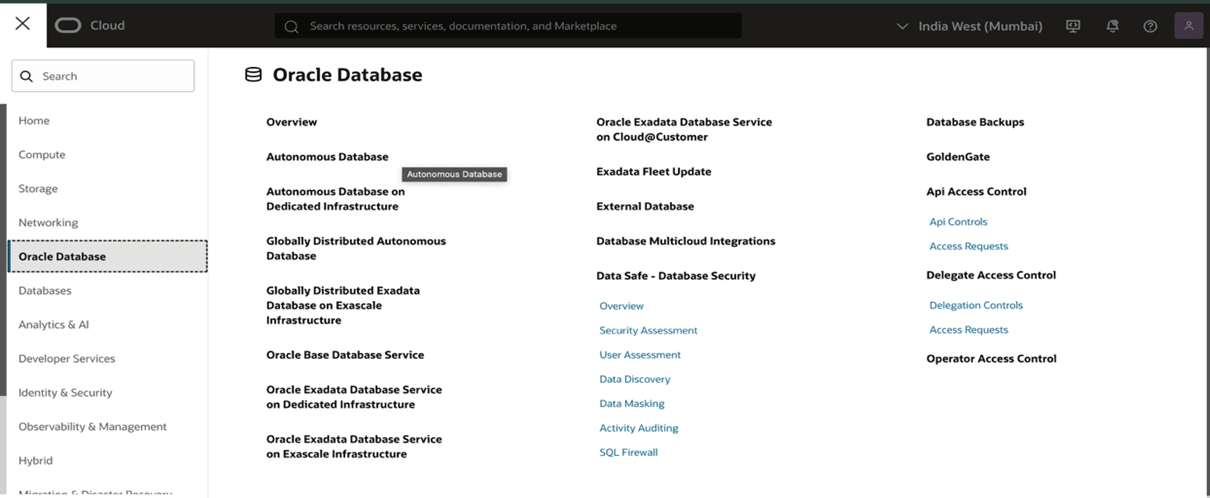Select Databases in the sidebar menu

pos(45,290)
